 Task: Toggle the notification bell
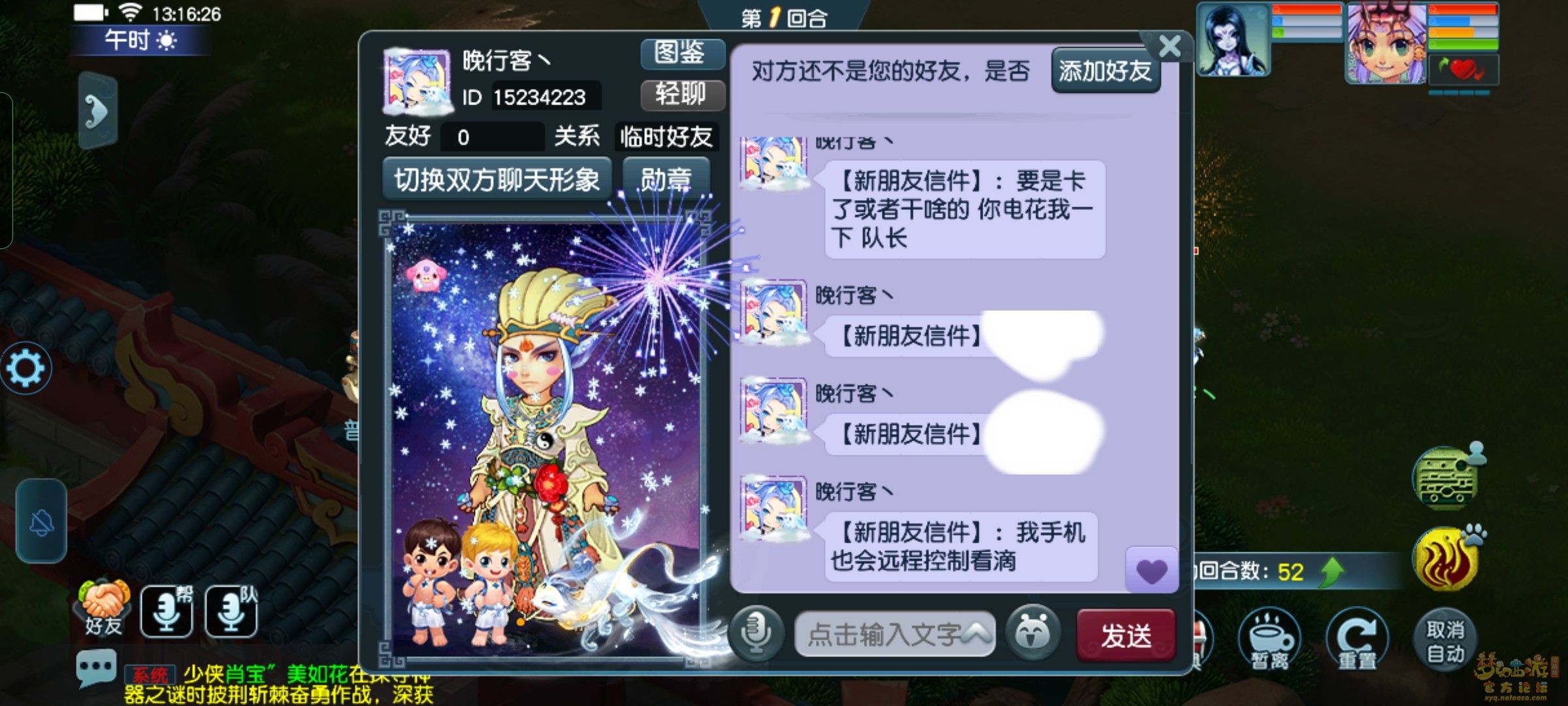tap(41, 521)
